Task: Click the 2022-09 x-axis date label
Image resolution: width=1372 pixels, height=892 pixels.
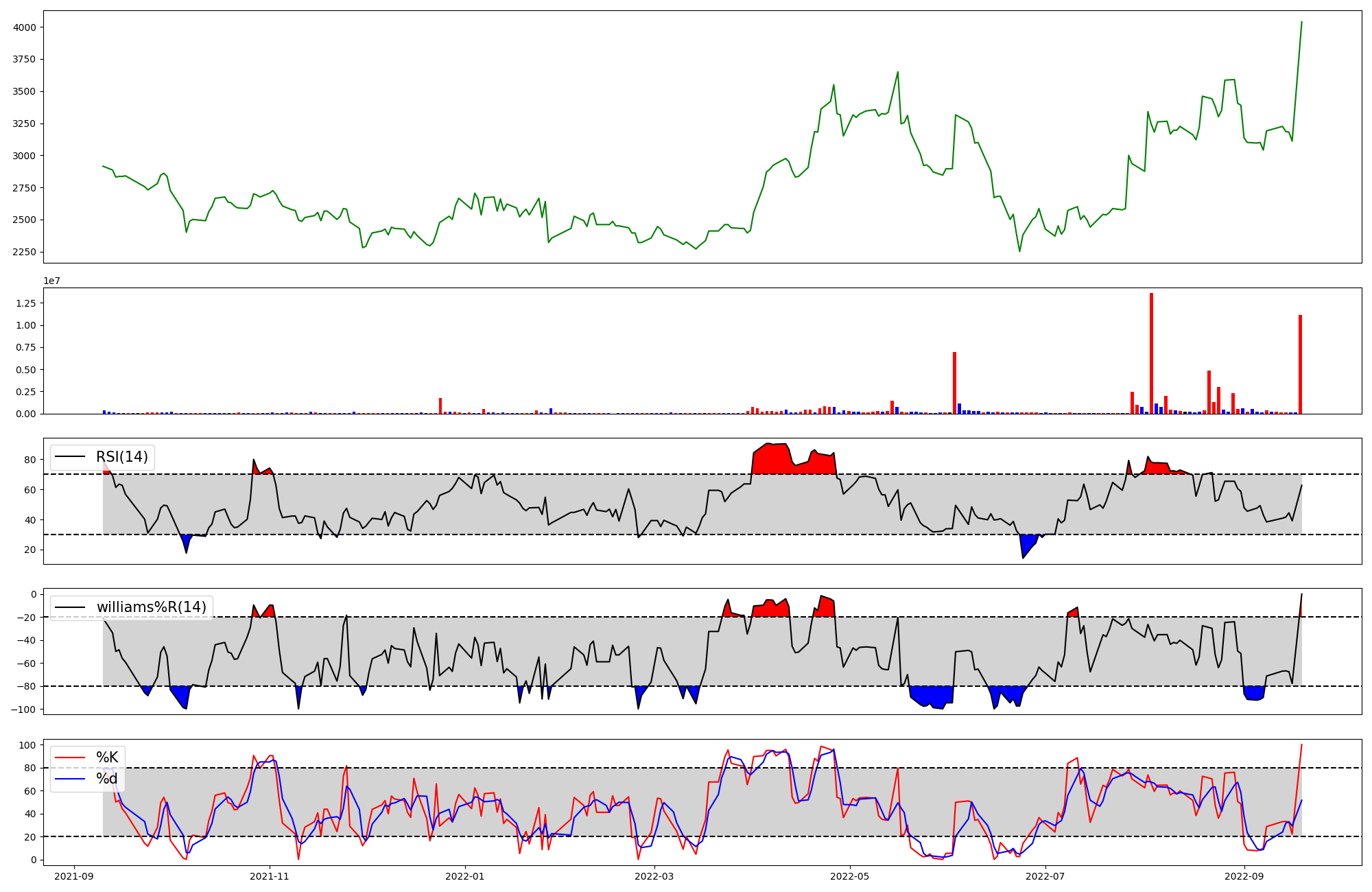Action: tap(1244, 876)
